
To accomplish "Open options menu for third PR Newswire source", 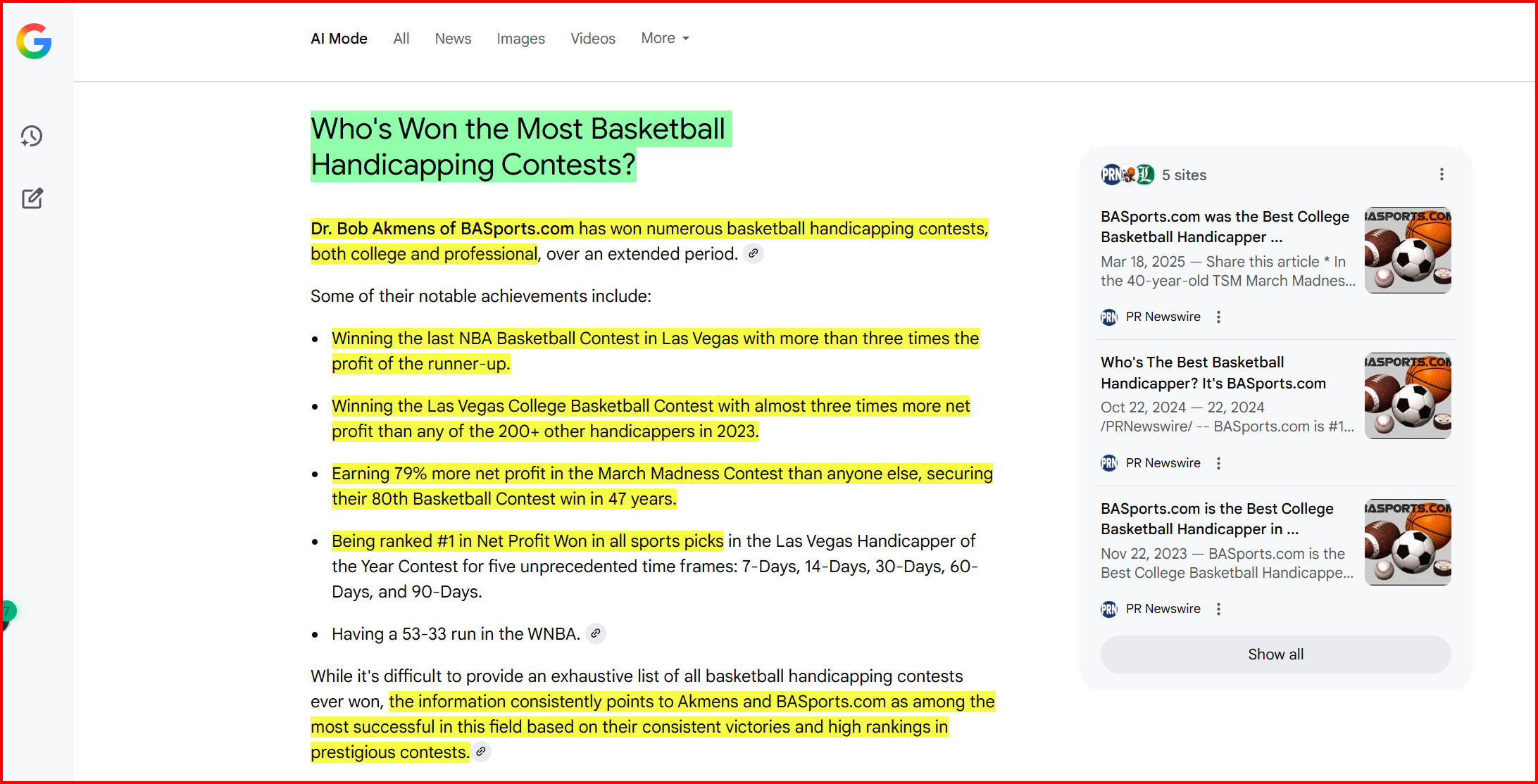I will (x=1218, y=609).
